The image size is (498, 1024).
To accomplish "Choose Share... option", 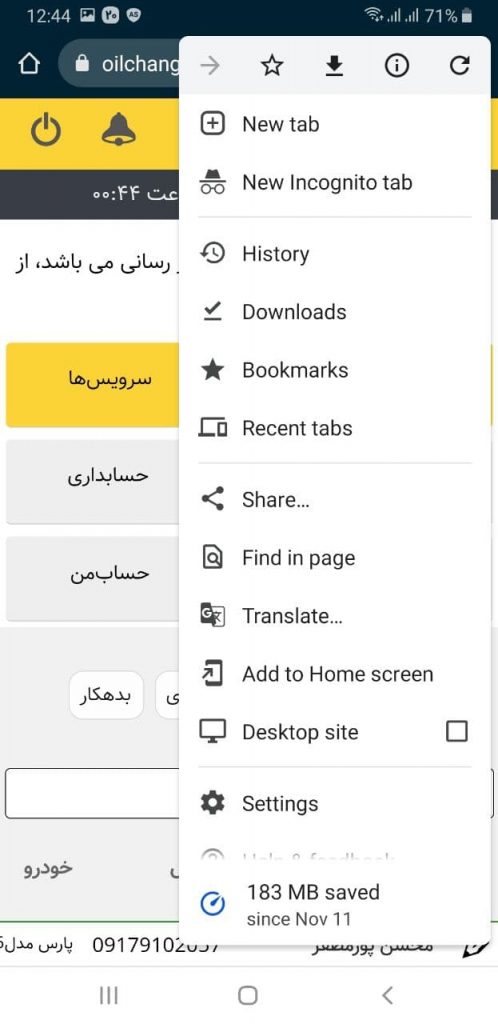I will tap(334, 500).
